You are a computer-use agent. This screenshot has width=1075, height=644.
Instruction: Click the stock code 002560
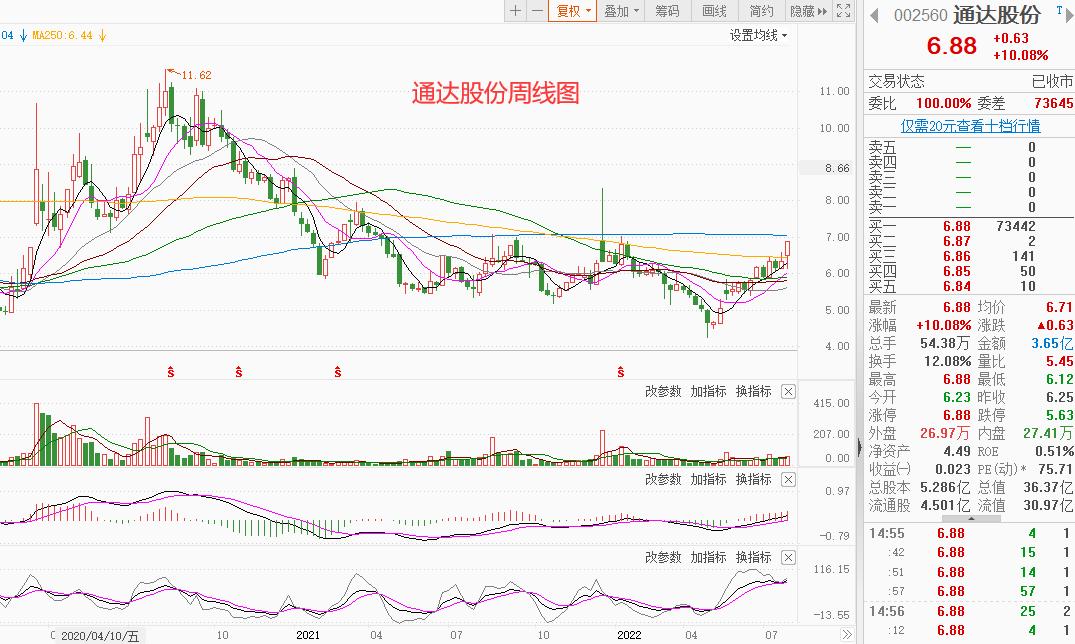tap(920, 15)
